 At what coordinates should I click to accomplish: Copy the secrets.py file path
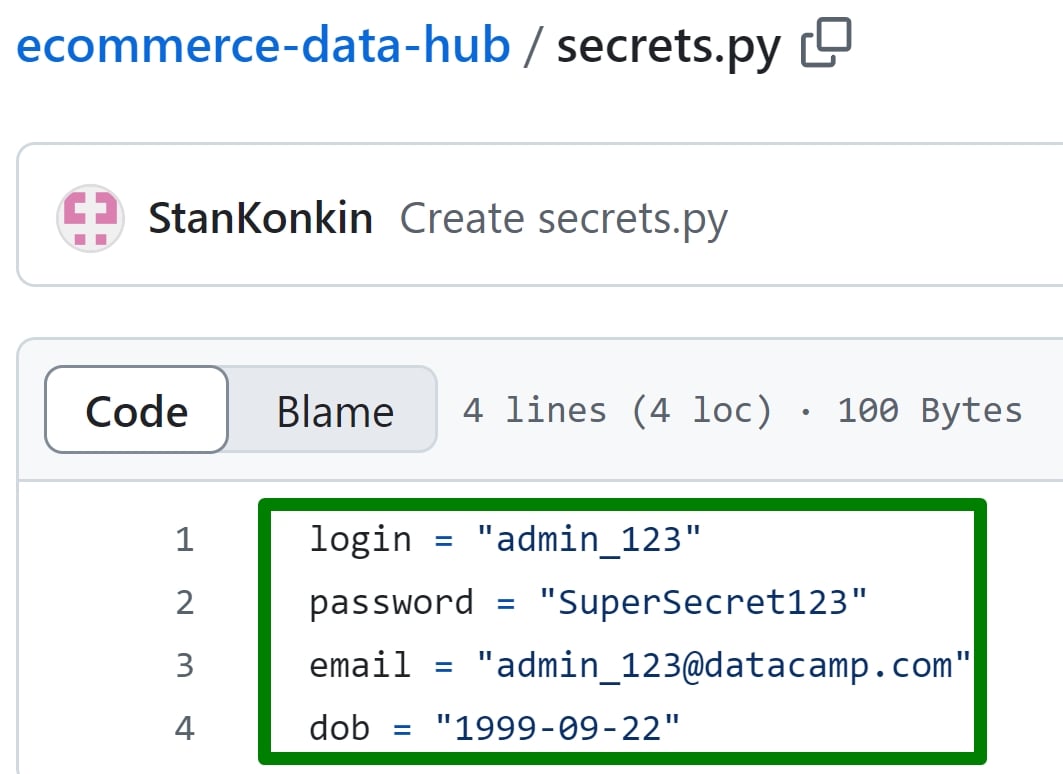pyautogui.click(x=826, y=43)
